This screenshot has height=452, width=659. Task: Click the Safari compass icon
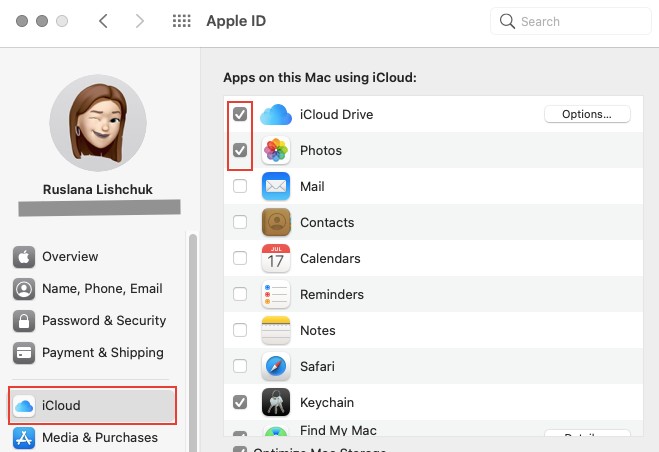[x=276, y=366]
